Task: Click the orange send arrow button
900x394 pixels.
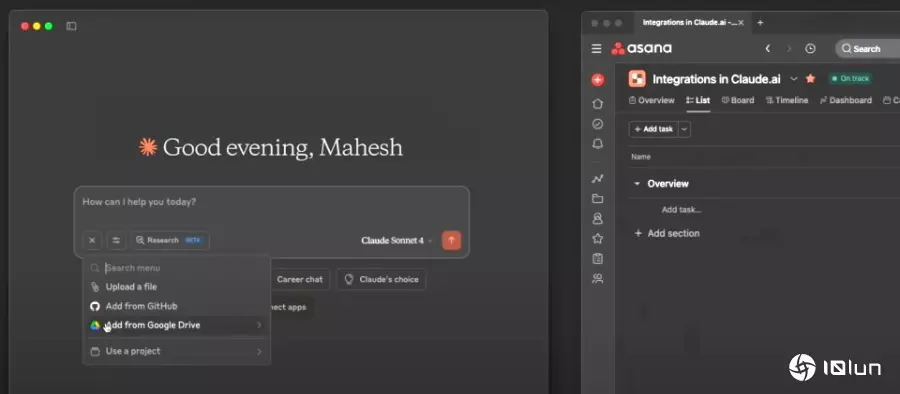Action: [x=451, y=240]
